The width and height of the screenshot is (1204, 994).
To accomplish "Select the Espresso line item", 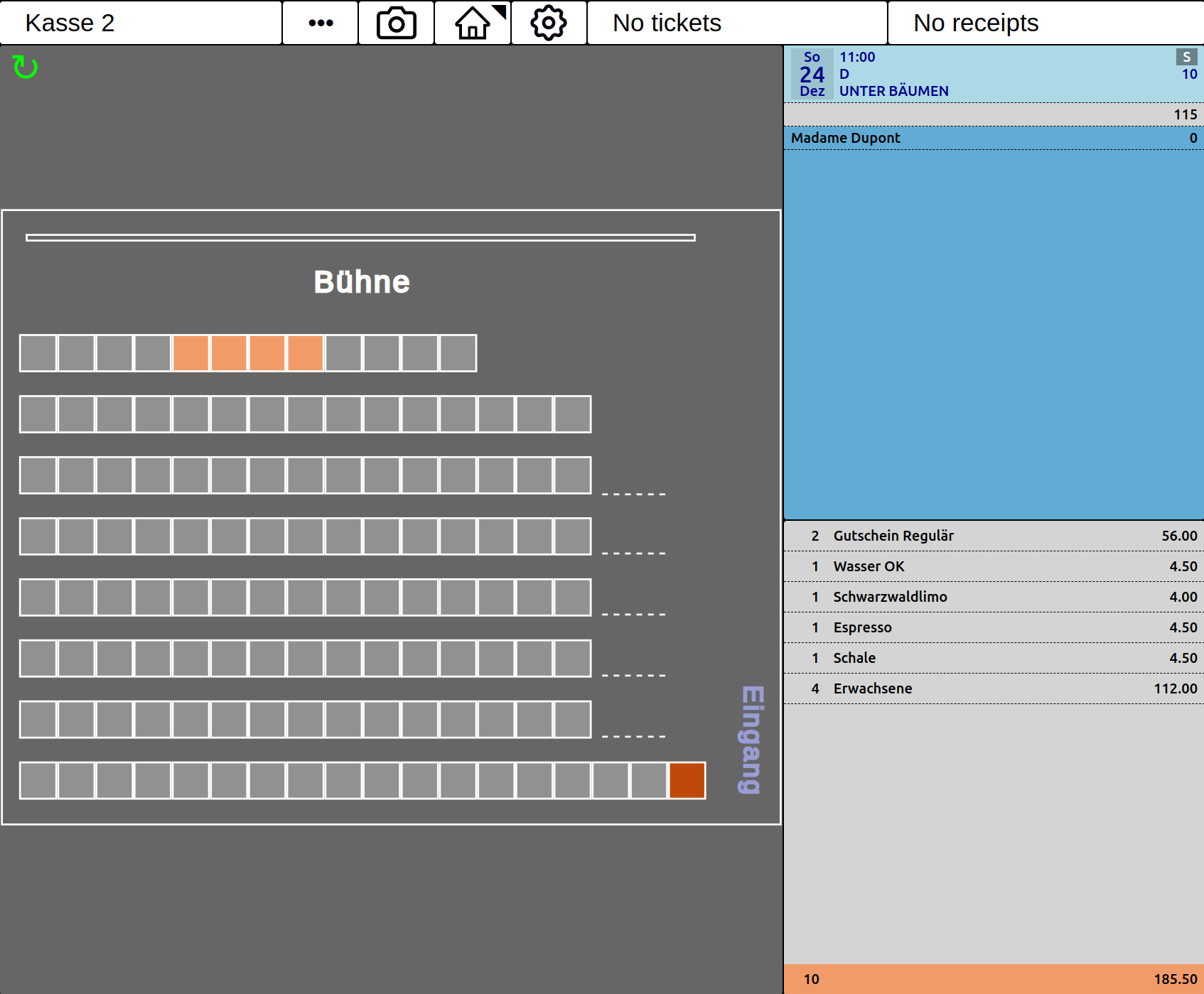I will pyautogui.click(x=994, y=627).
